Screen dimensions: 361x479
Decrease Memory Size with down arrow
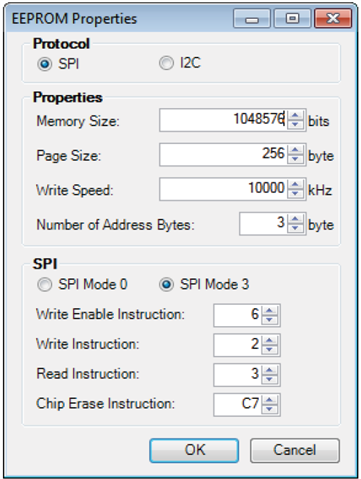[295, 125]
